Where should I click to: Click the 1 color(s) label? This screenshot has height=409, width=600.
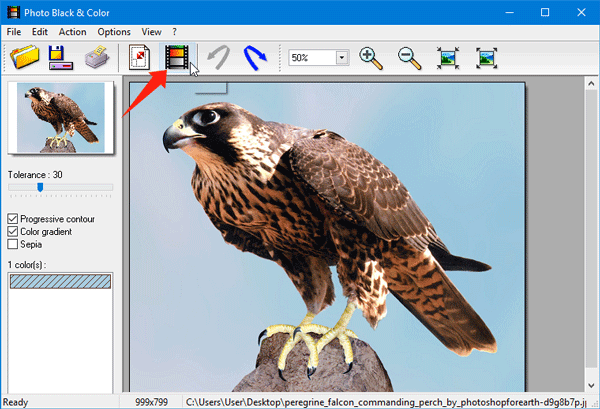click(x=27, y=265)
